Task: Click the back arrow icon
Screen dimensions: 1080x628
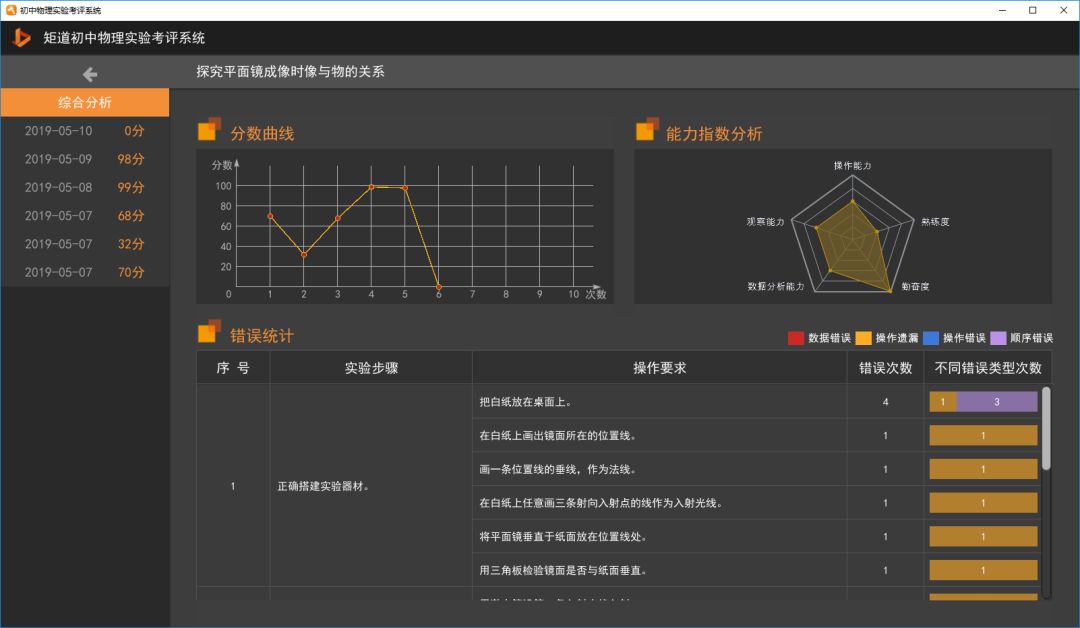Action: pos(90,74)
